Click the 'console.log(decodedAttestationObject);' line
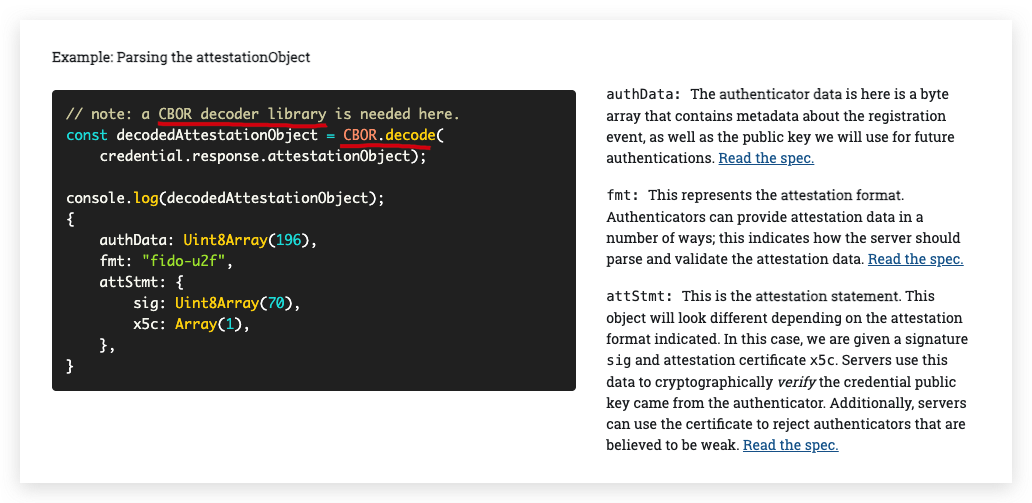Image resolution: width=1032 pixels, height=503 pixels. (x=225, y=198)
